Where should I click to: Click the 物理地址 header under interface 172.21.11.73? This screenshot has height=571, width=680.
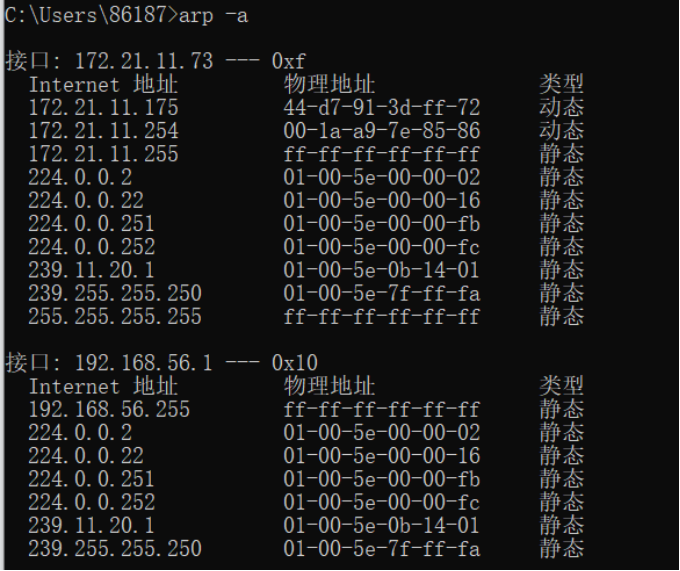[x=329, y=85]
